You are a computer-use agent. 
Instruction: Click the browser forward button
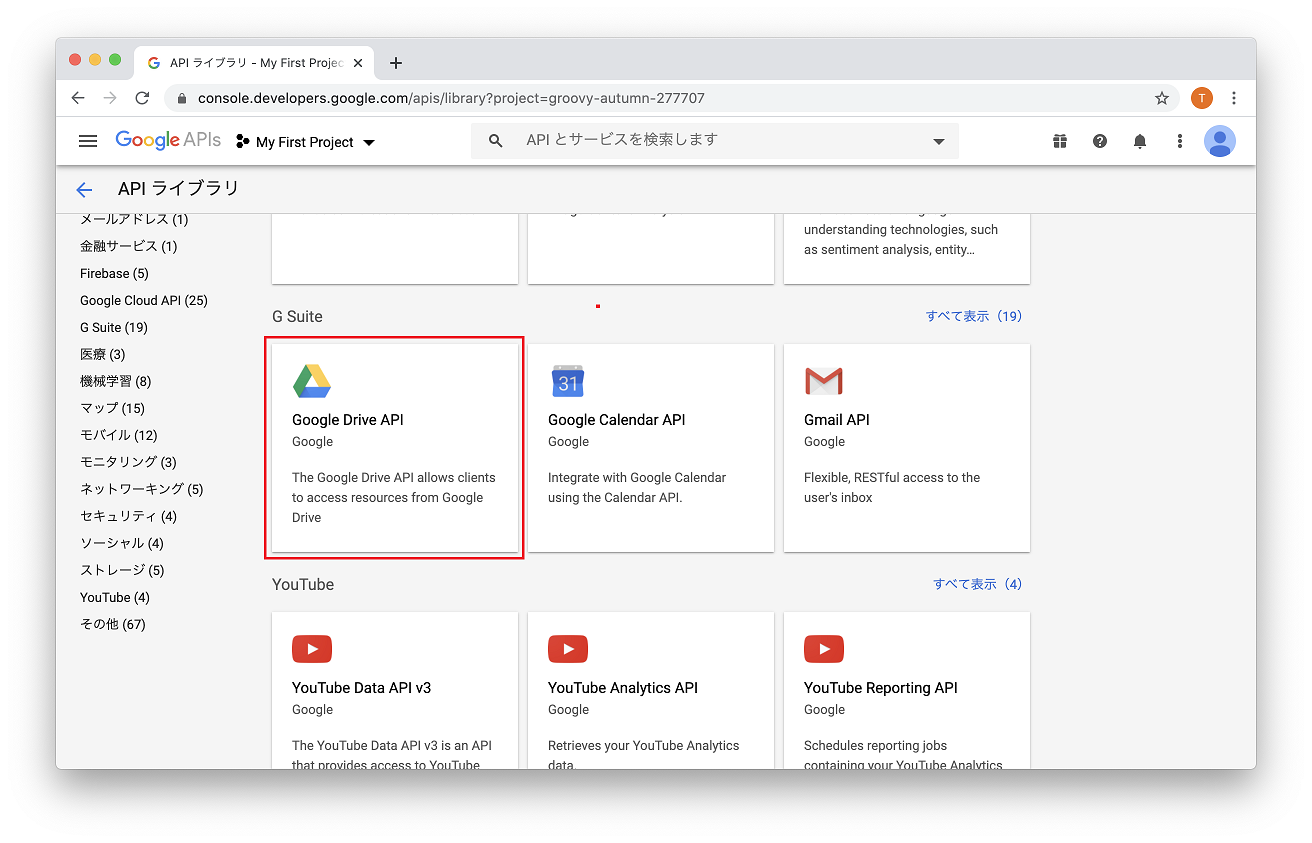pos(110,98)
